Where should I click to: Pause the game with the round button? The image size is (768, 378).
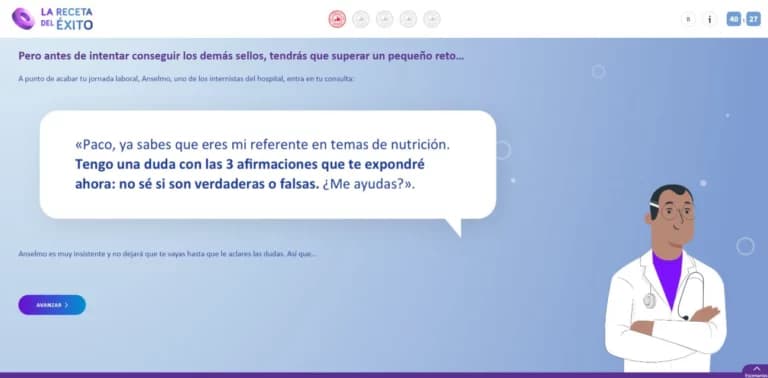pyautogui.click(x=688, y=19)
